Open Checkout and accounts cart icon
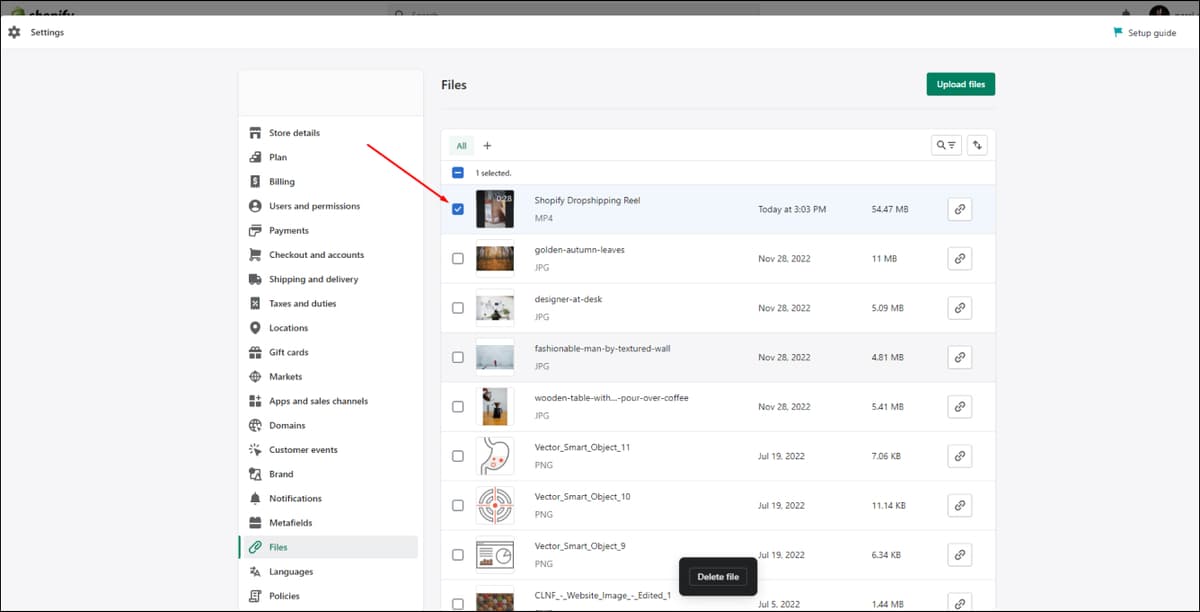 [255, 255]
